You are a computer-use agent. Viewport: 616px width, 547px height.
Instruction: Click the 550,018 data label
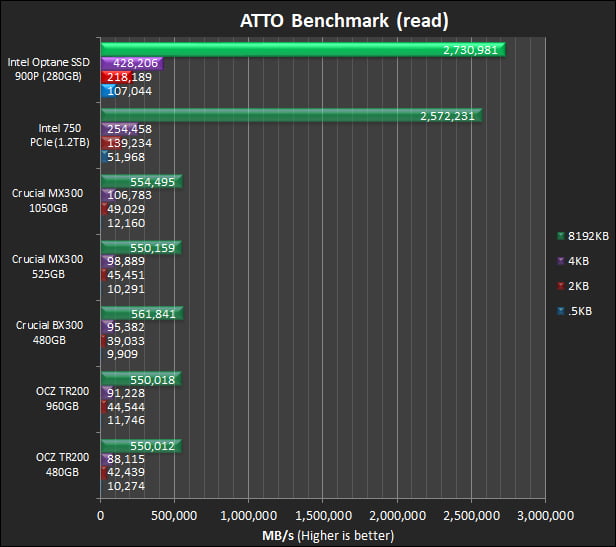tap(152, 380)
